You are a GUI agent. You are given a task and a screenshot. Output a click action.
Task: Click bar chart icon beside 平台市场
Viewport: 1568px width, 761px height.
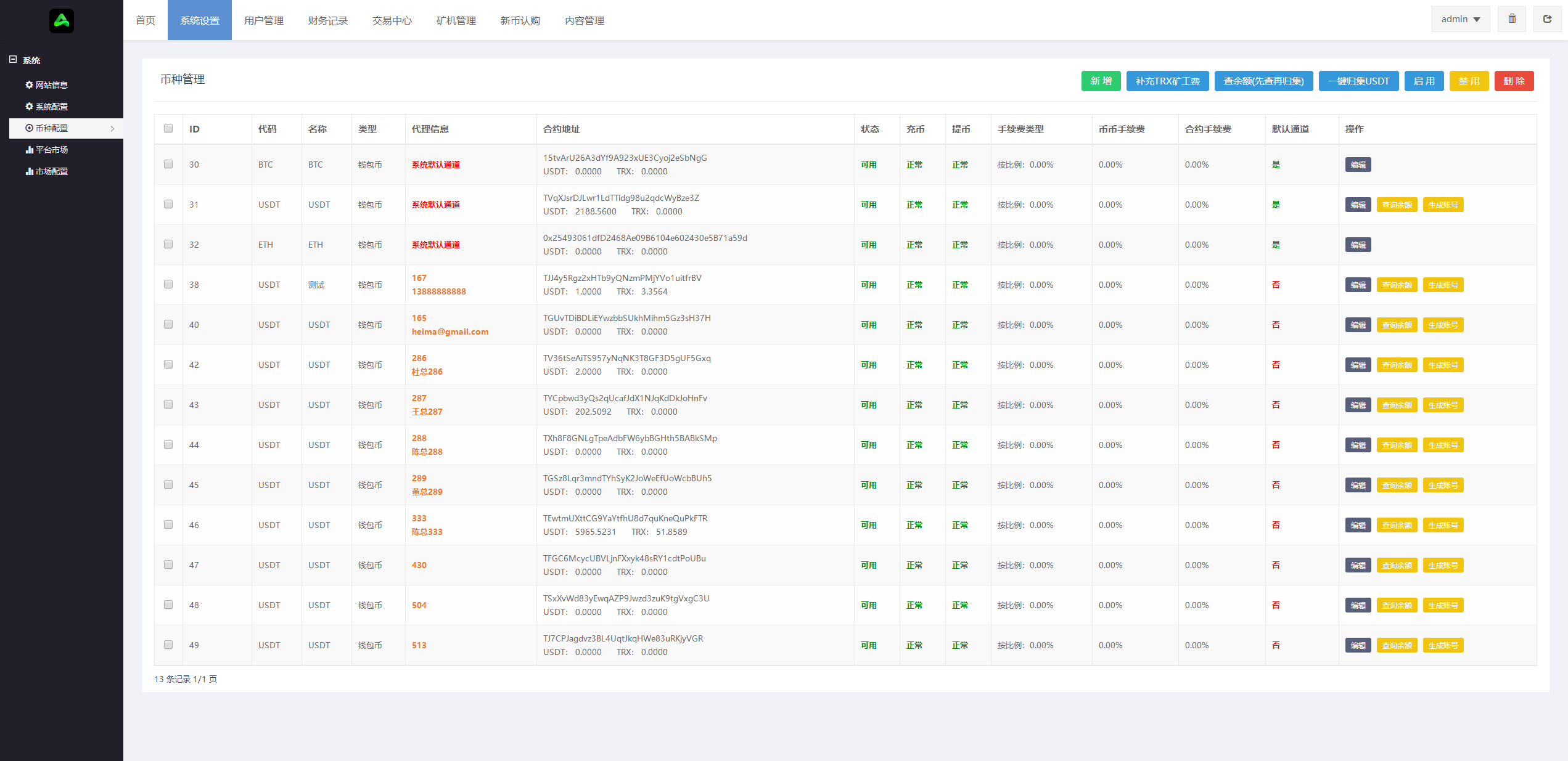[x=29, y=150]
